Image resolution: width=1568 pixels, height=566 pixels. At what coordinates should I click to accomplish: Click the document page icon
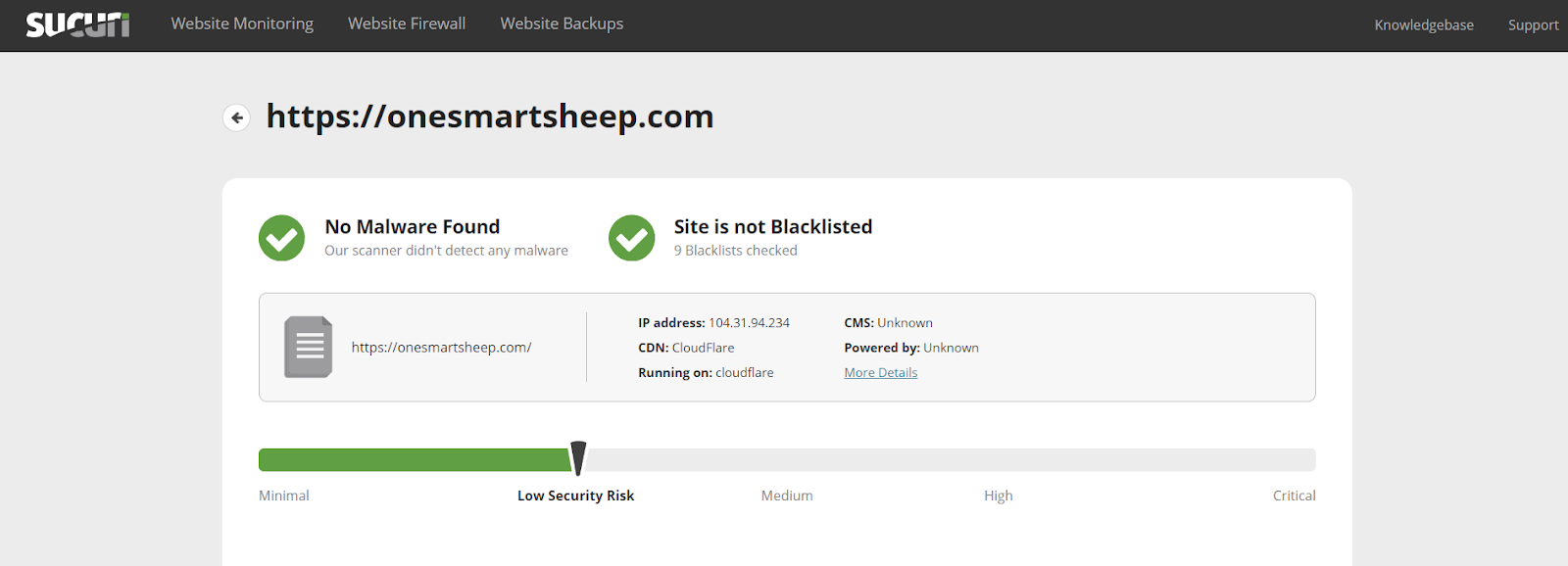(309, 347)
